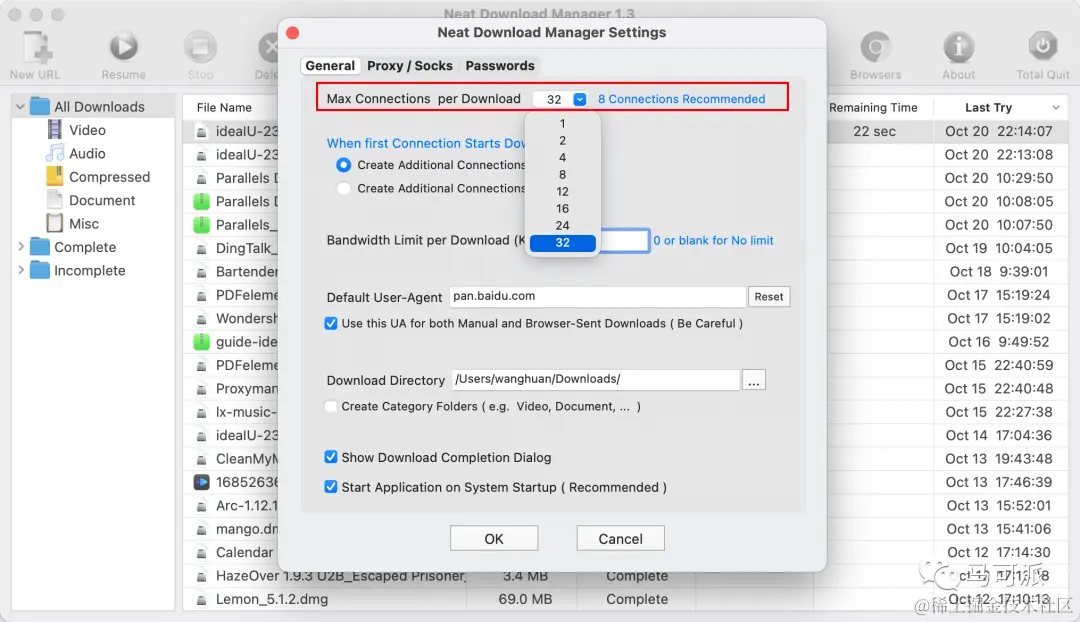The image size is (1080, 622).
Task: Select the first Create Additional Connections radio
Action: pyautogui.click(x=343, y=165)
